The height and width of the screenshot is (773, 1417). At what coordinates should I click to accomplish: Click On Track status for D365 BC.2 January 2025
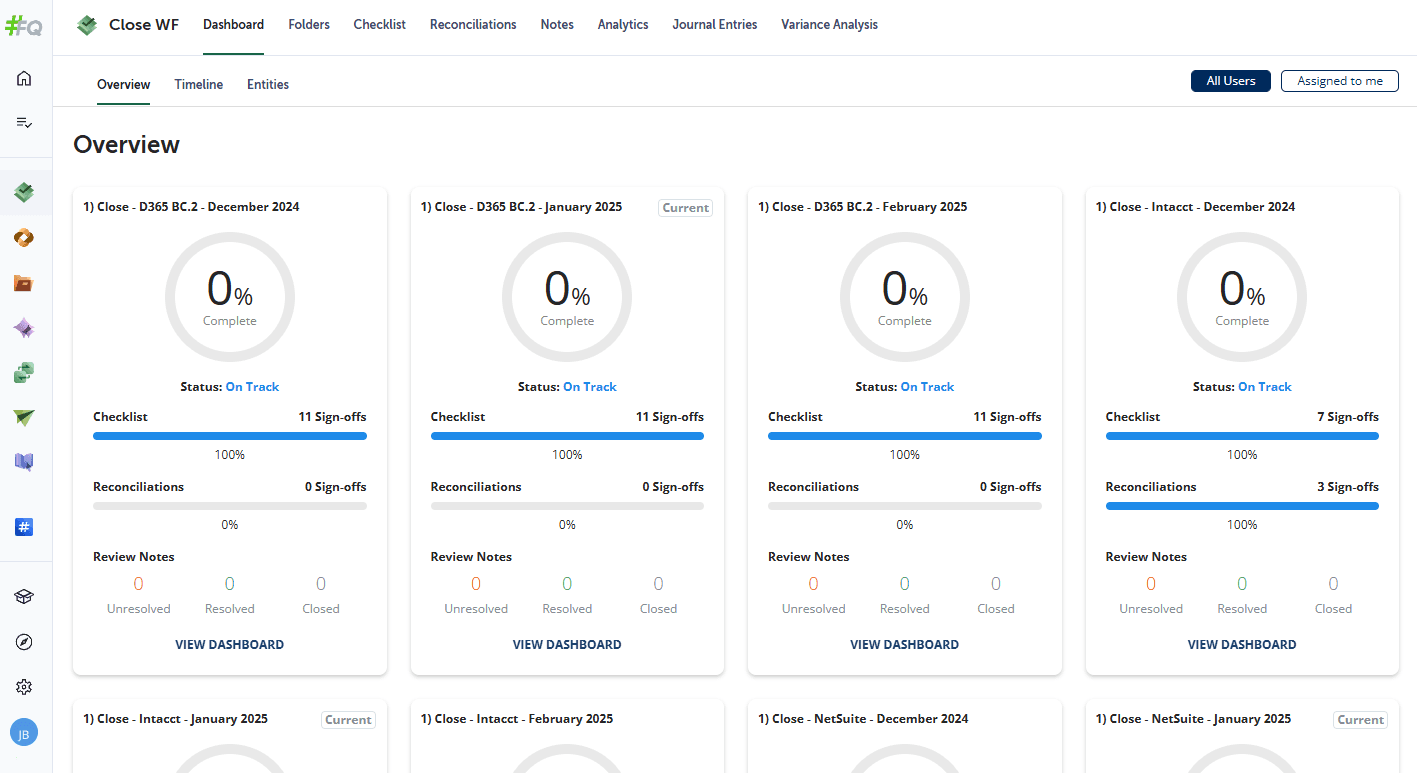point(590,387)
